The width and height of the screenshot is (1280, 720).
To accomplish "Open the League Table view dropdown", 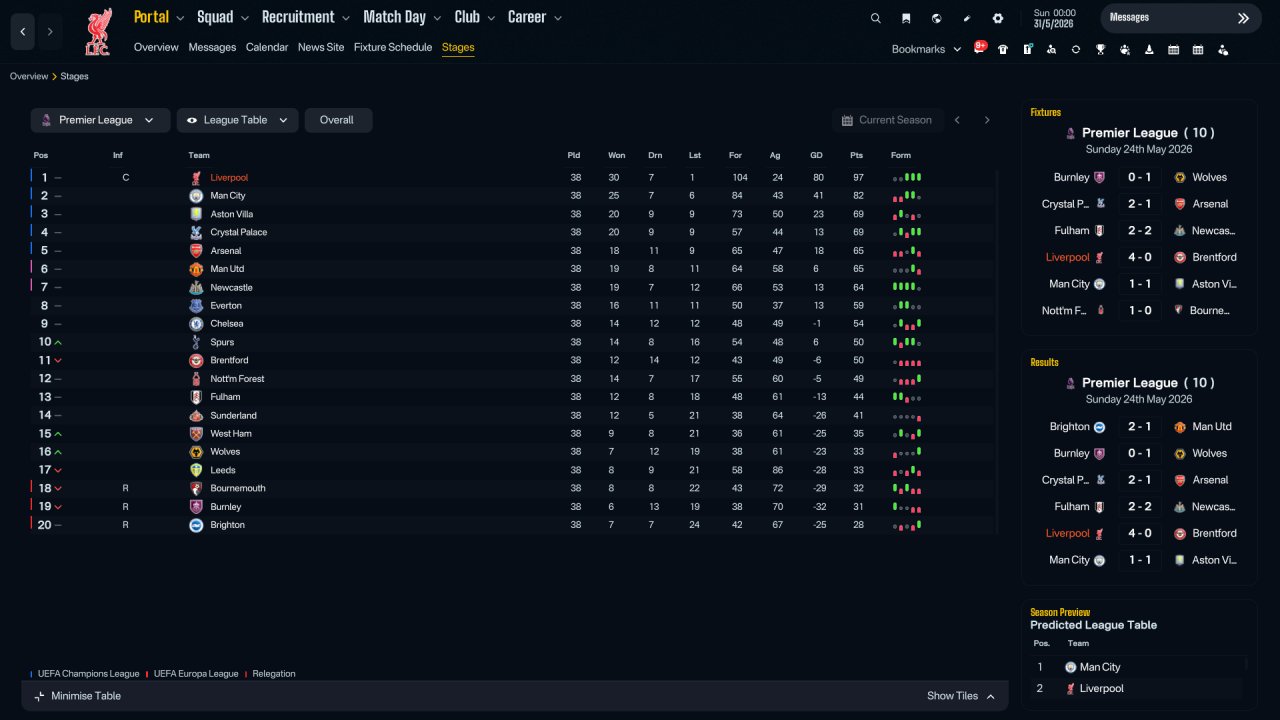I will point(237,120).
